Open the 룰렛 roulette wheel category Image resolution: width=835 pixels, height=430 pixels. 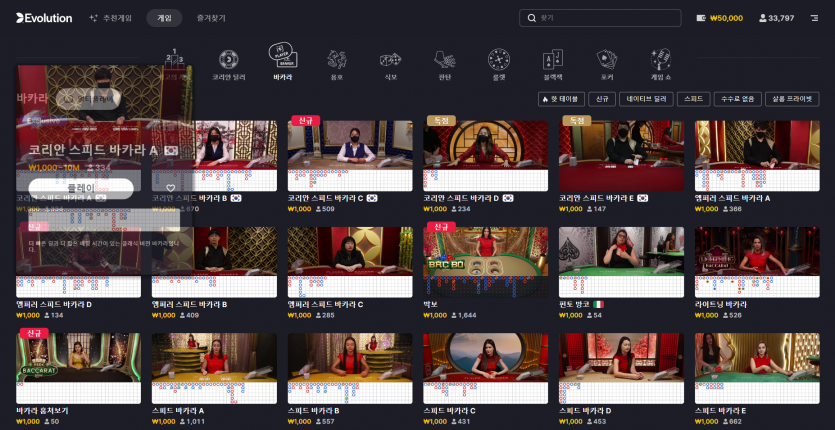tap(499, 66)
